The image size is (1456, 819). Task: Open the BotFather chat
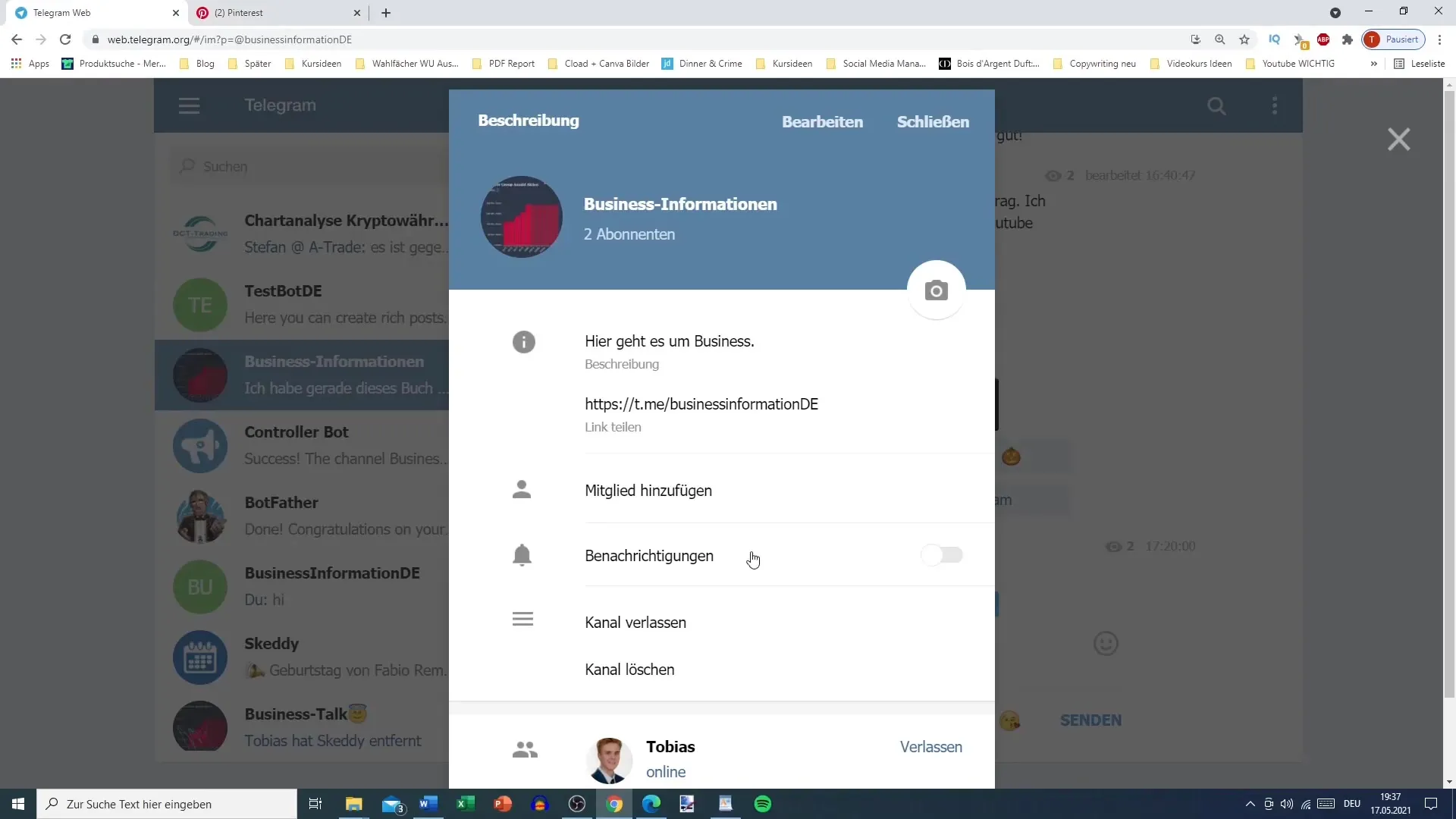pyautogui.click(x=302, y=516)
